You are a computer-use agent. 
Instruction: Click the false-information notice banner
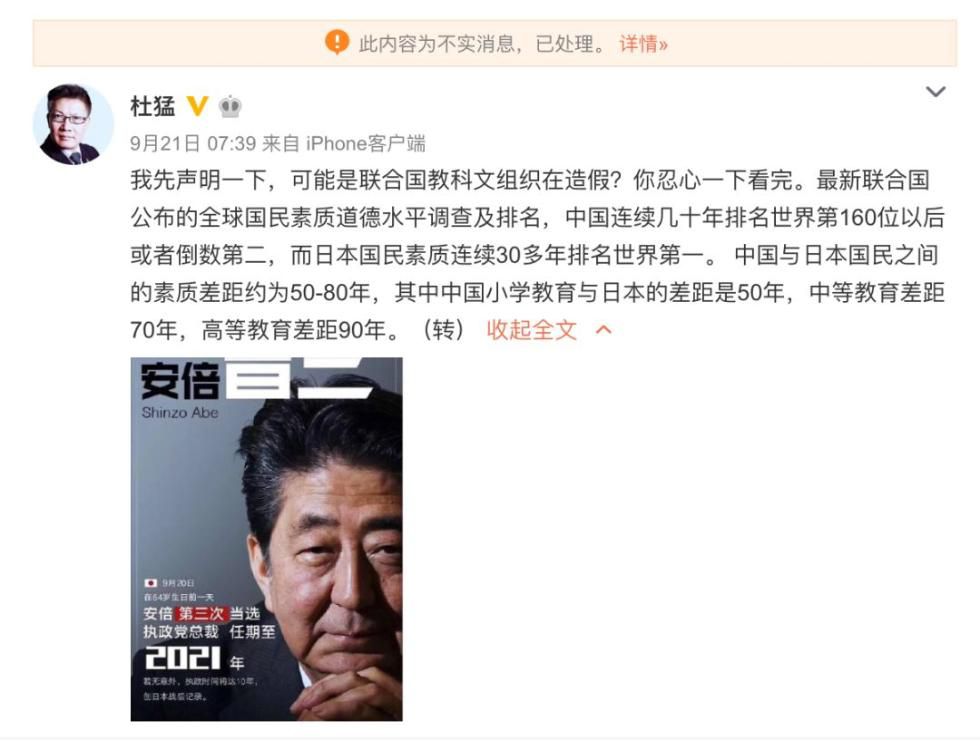[x=494, y=43]
